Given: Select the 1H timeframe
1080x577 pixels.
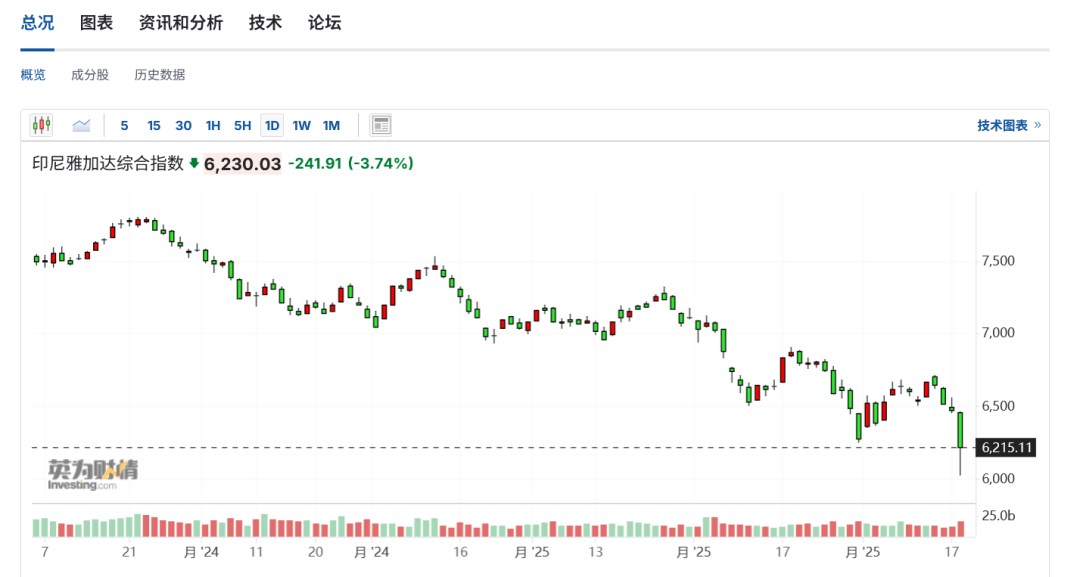Looking at the screenshot, I should tap(213, 125).
